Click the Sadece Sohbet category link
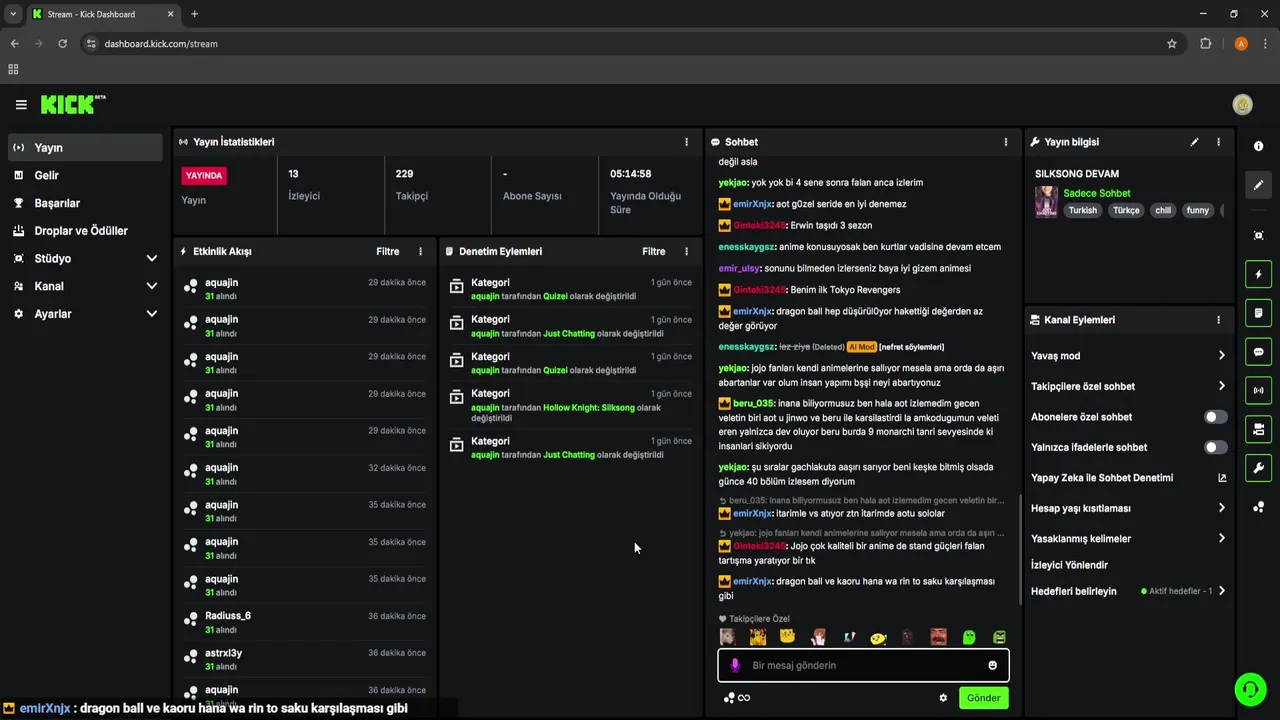The width and height of the screenshot is (1280, 720). 1097,193
